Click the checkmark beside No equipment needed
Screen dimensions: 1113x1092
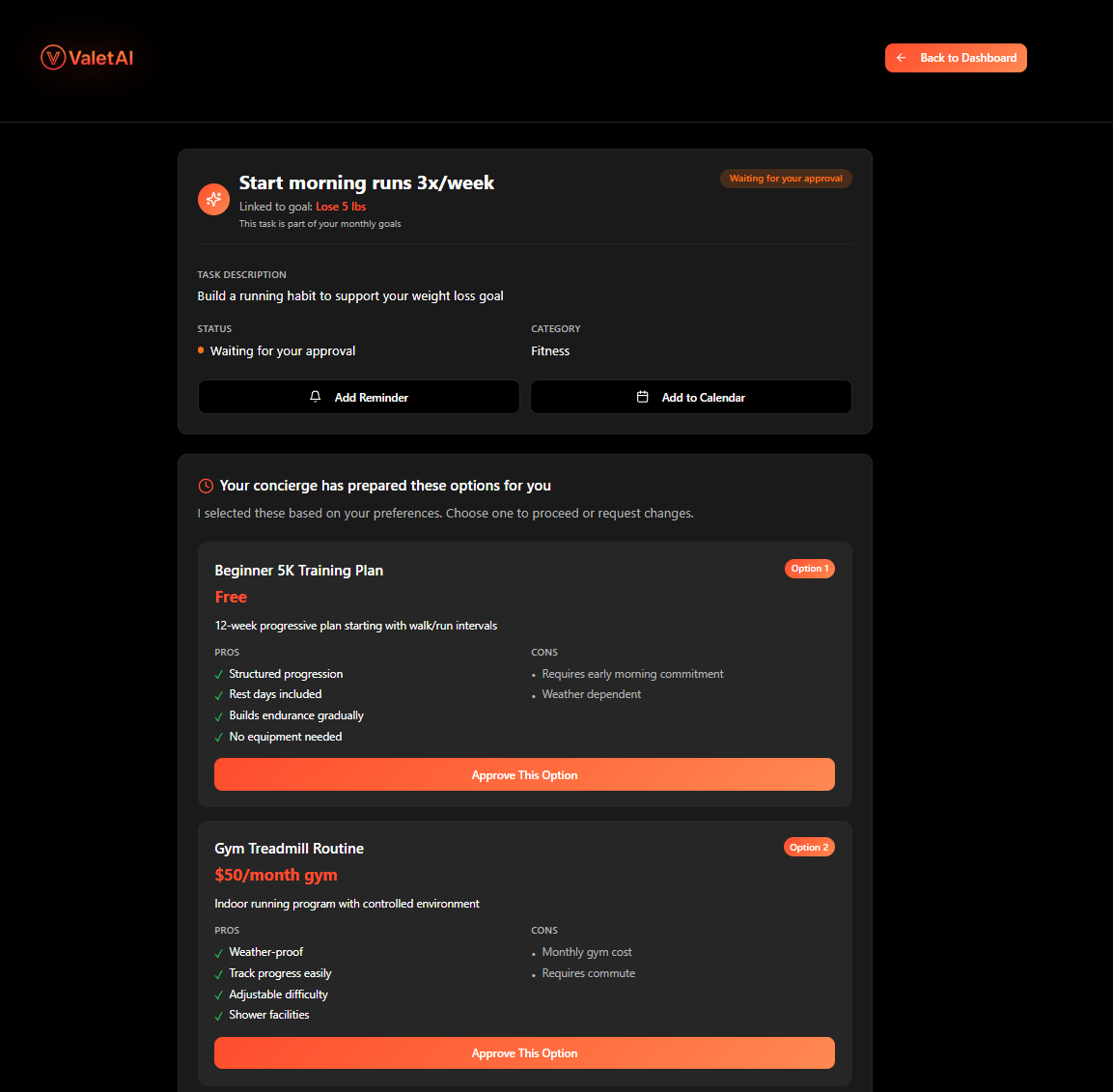218,736
